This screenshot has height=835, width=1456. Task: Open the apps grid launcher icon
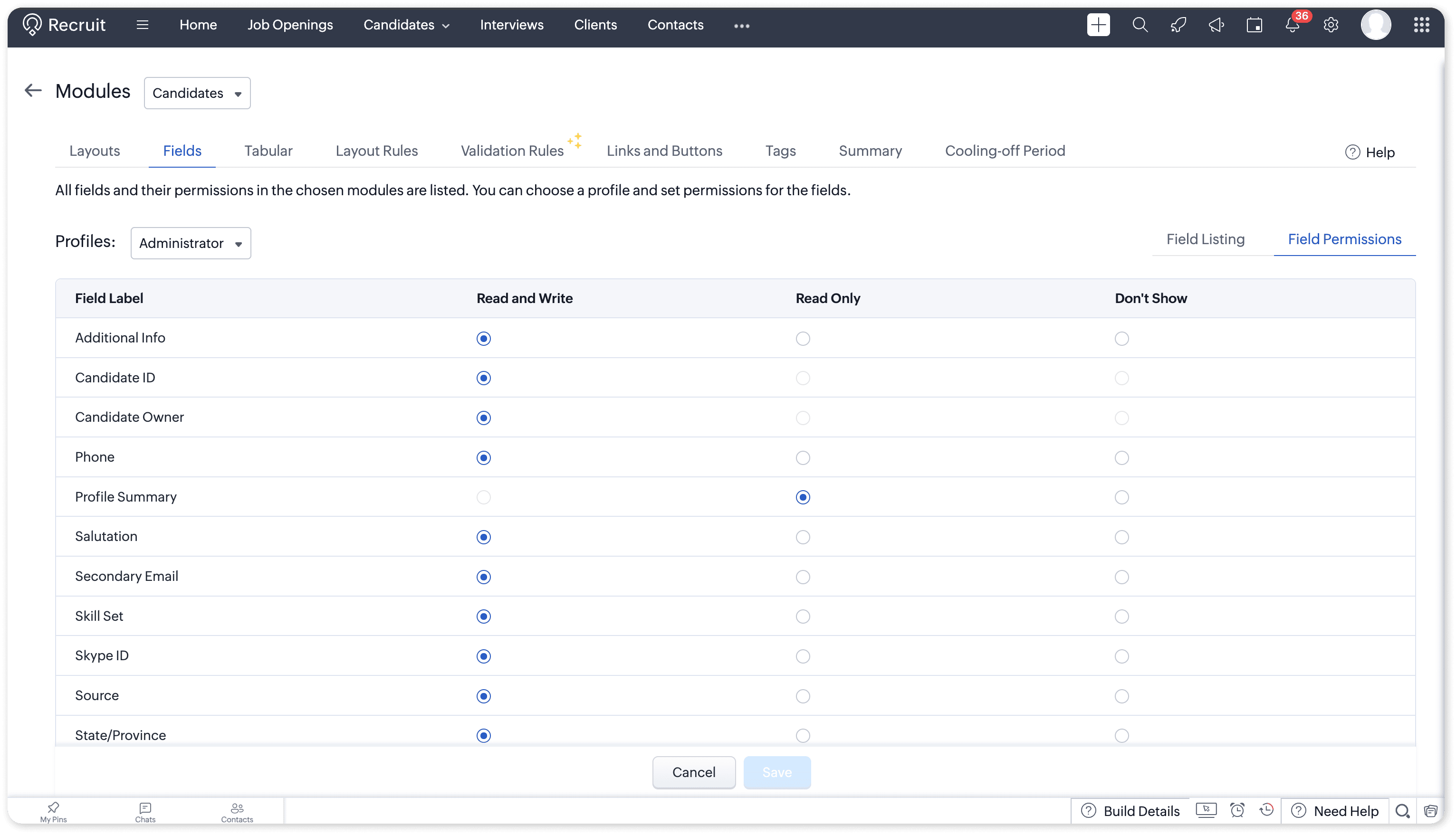click(x=1421, y=25)
